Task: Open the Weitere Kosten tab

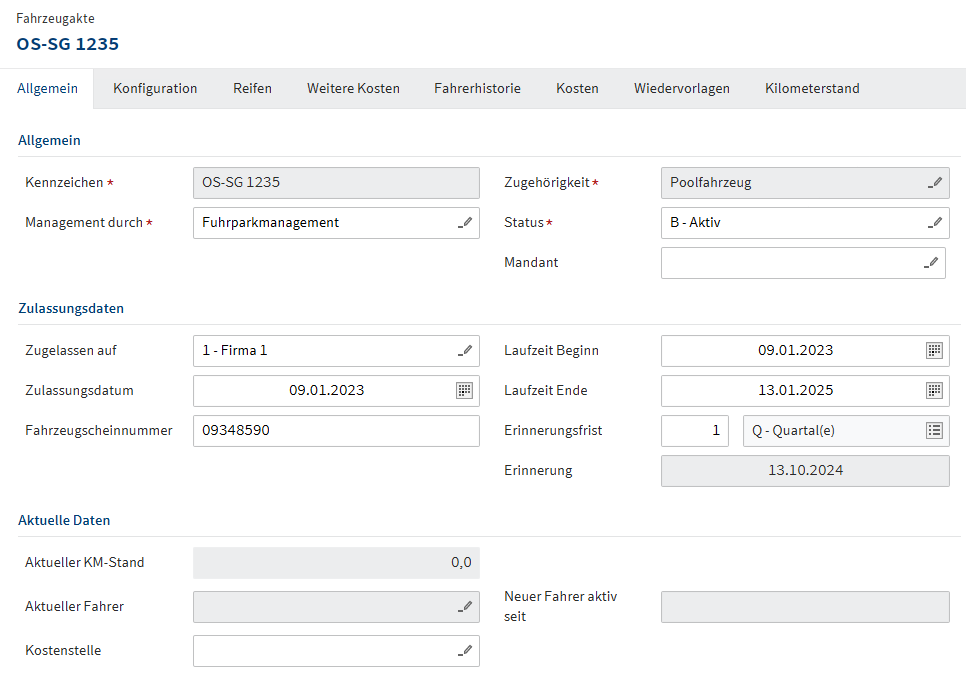Action: click(353, 88)
